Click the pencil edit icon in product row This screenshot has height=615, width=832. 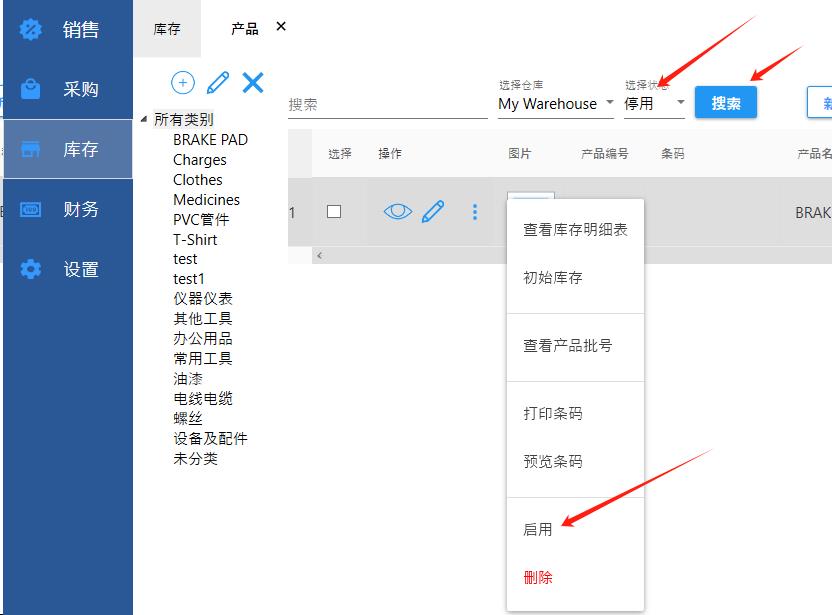tap(433, 212)
